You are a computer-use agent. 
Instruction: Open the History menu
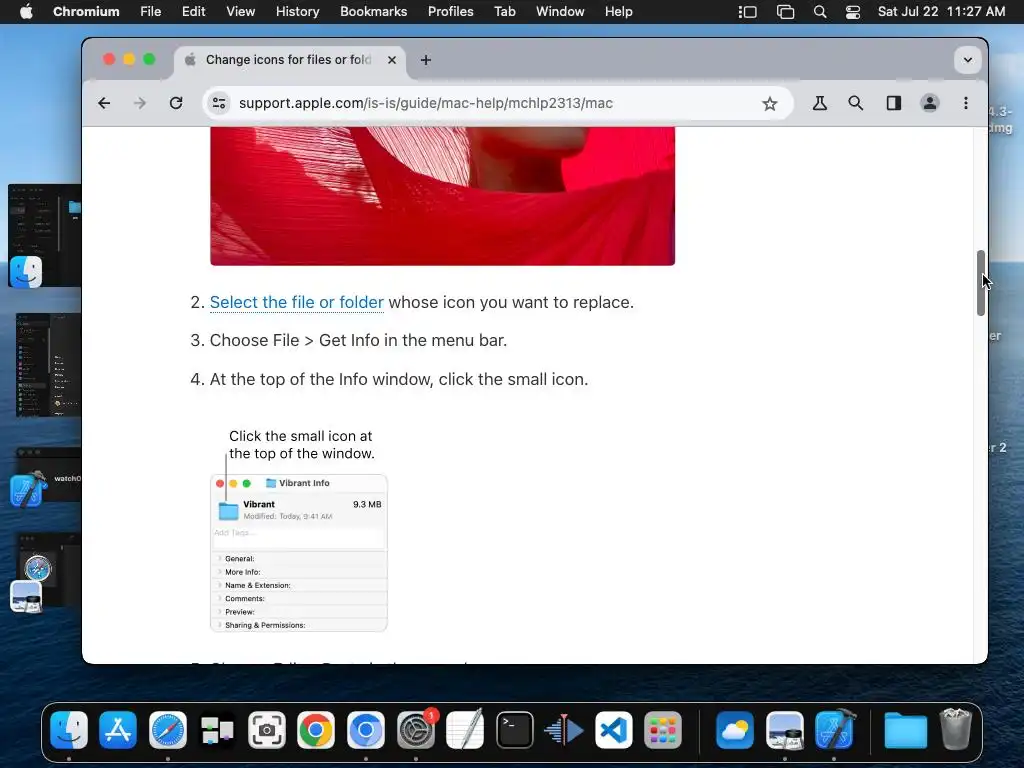click(297, 12)
